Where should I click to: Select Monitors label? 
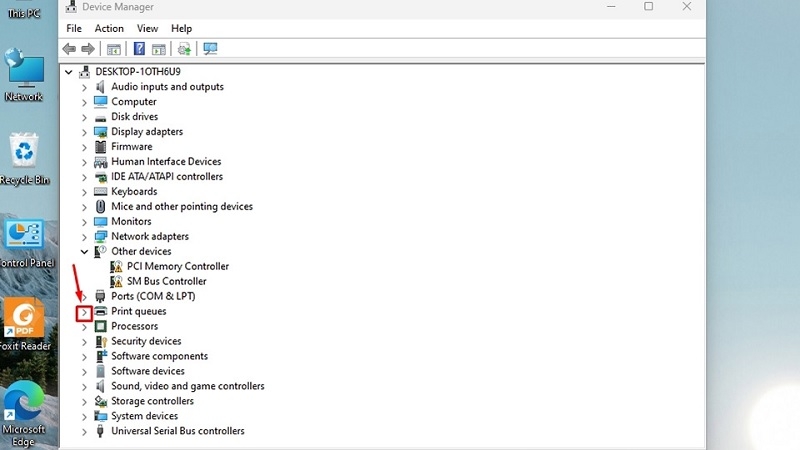(131, 221)
